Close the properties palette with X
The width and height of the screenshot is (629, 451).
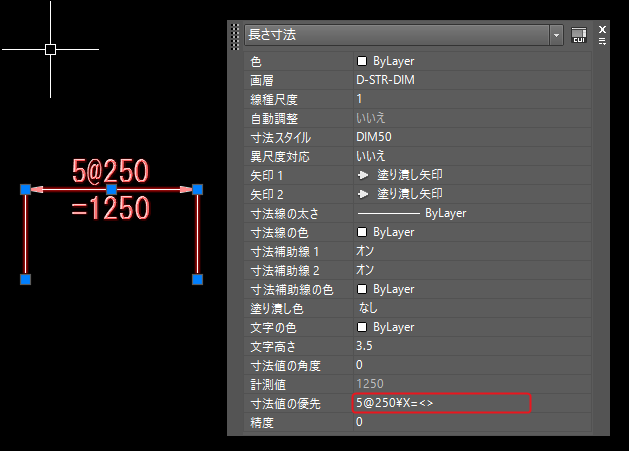pos(602,29)
